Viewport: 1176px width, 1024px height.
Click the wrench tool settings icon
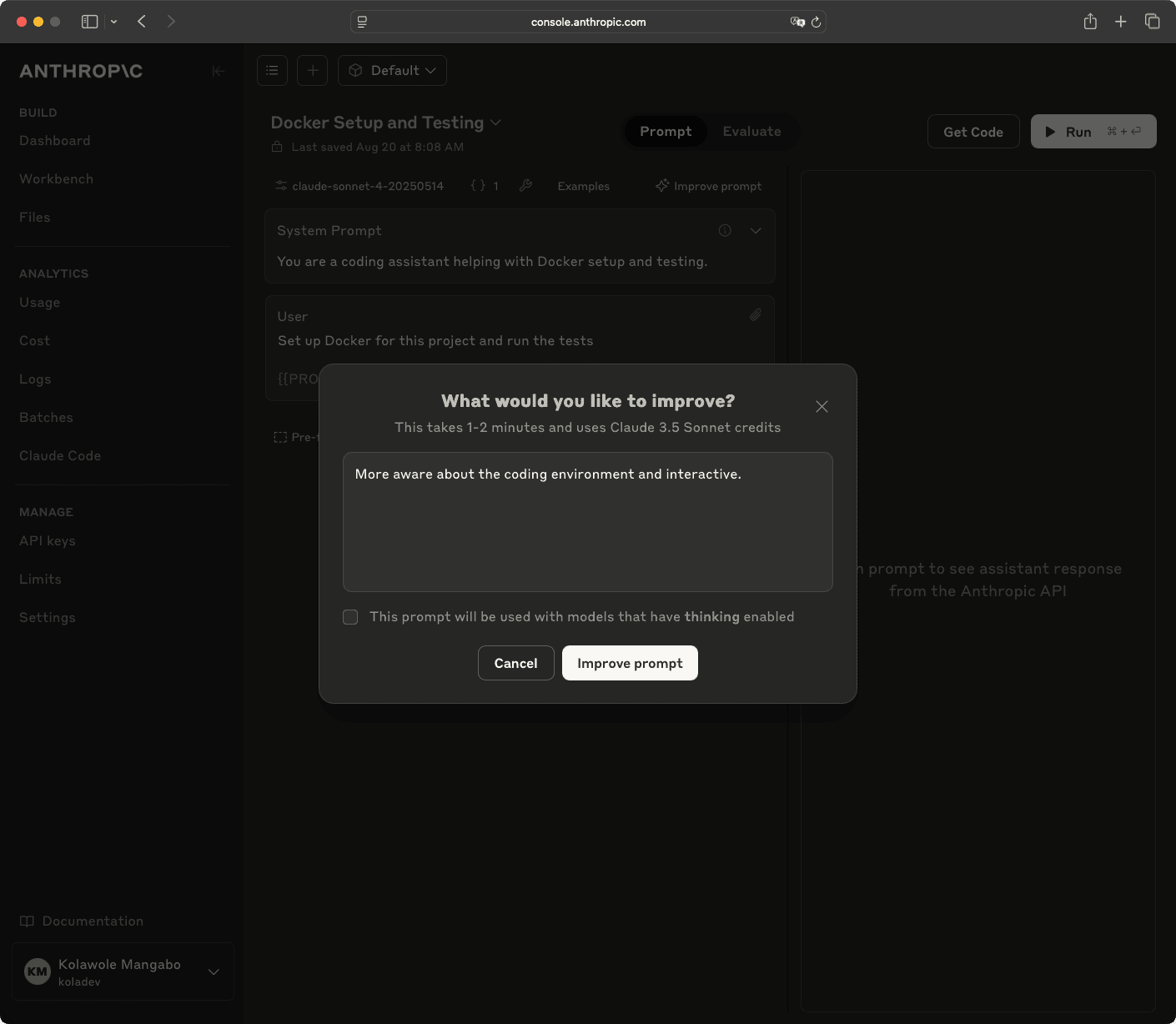pyautogui.click(x=526, y=185)
